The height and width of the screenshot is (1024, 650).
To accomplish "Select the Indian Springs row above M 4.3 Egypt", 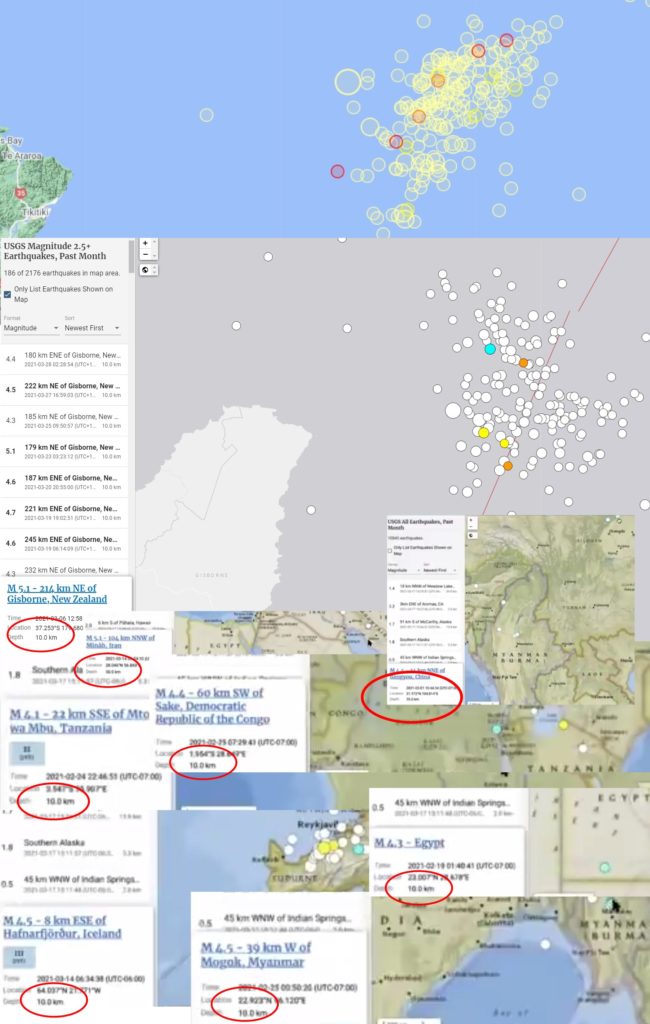I will pyautogui.click(x=447, y=807).
